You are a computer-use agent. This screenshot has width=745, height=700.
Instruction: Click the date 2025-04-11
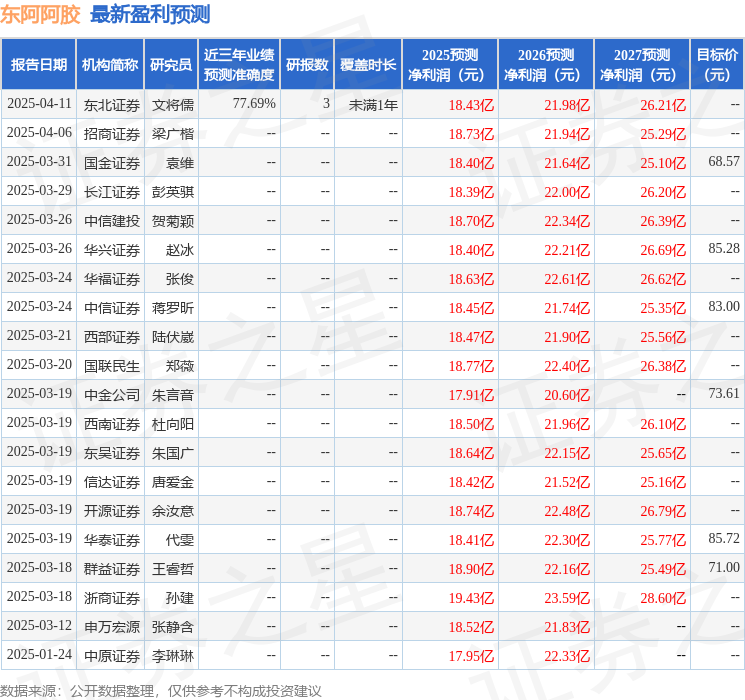tap(39, 104)
